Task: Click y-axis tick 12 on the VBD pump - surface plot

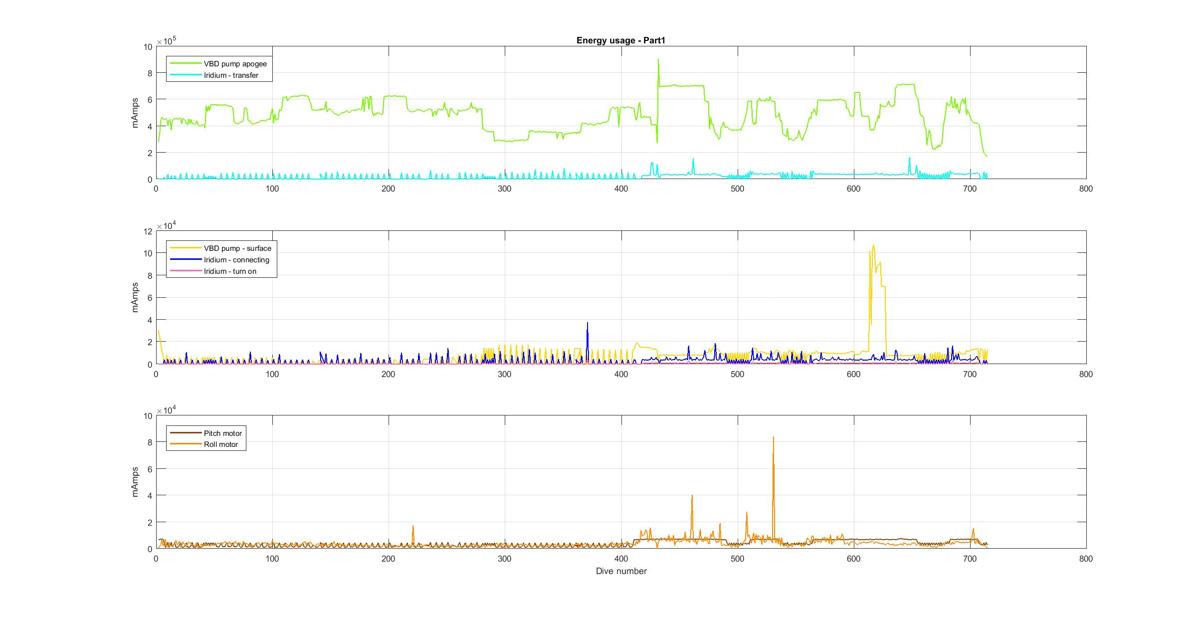Action: pos(147,232)
